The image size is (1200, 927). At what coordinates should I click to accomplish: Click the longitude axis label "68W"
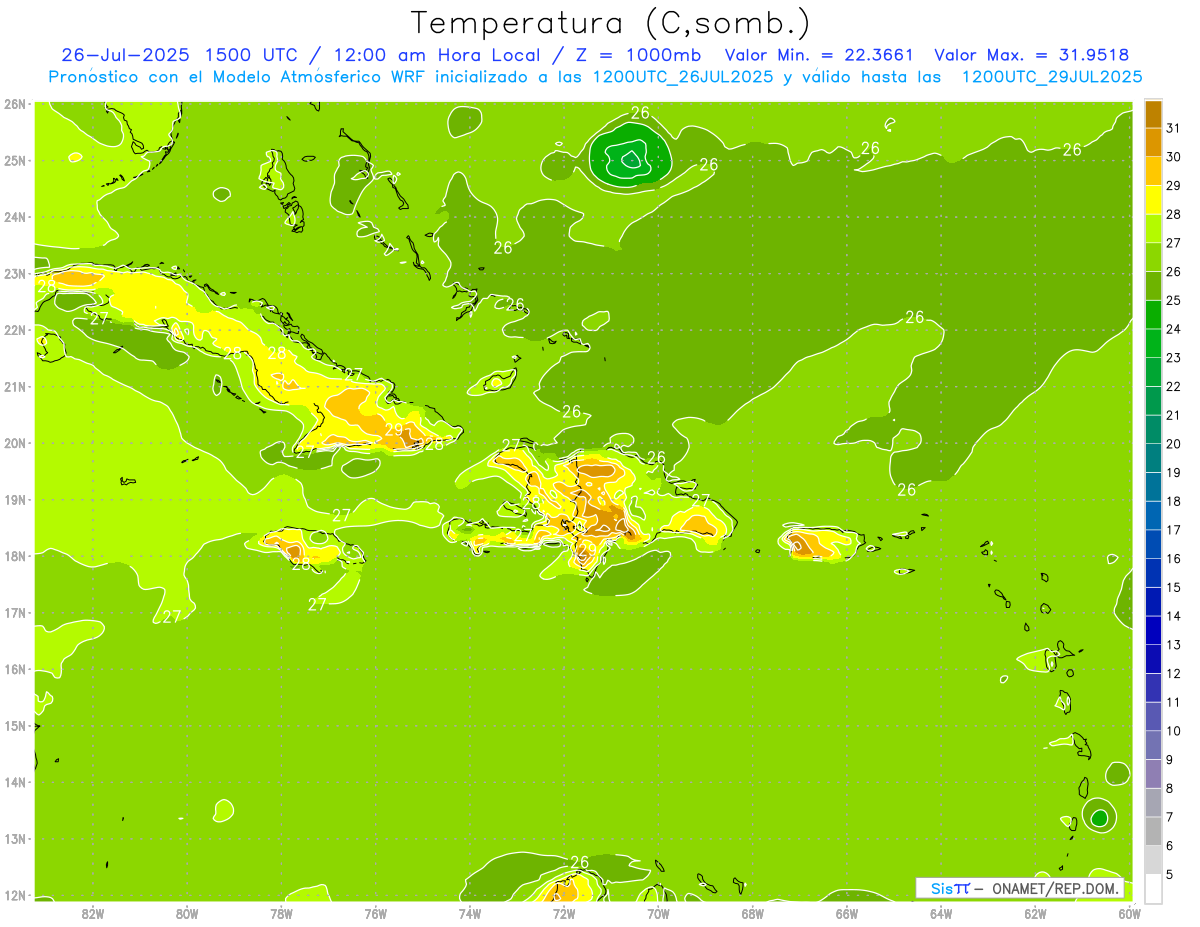pyautogui.click(x=753, y=913)
